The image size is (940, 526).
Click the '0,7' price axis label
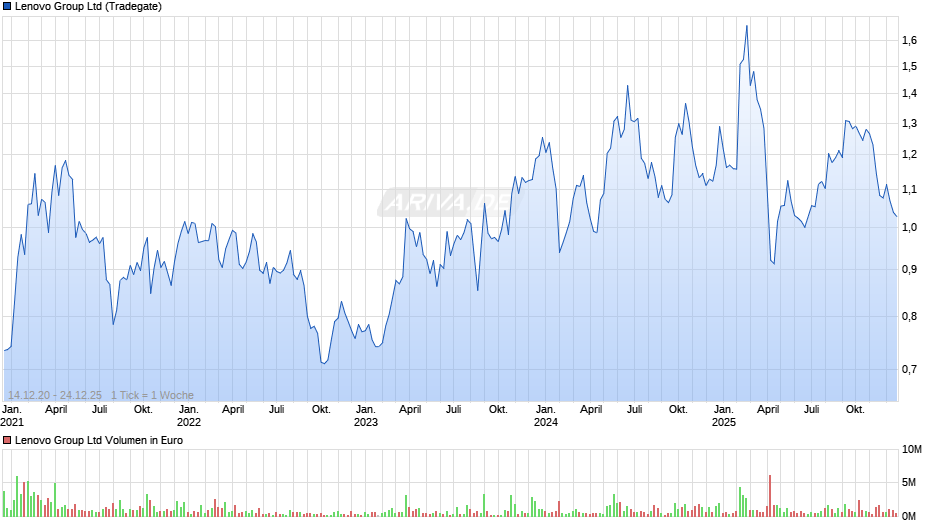click(x=909, y=369)
